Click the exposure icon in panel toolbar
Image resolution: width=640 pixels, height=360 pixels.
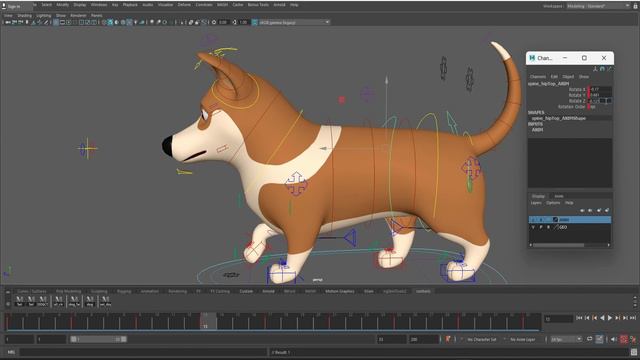coord(213,22)
